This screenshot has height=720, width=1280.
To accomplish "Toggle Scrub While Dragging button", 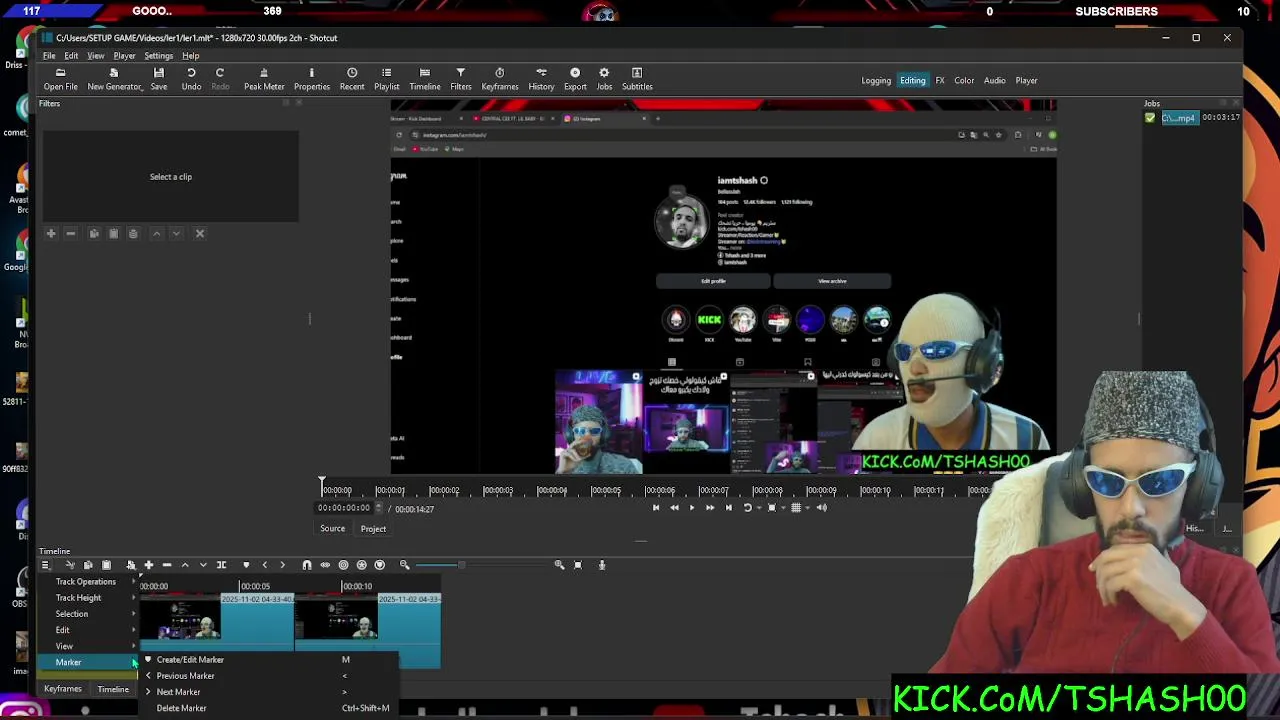I will 325,565.
